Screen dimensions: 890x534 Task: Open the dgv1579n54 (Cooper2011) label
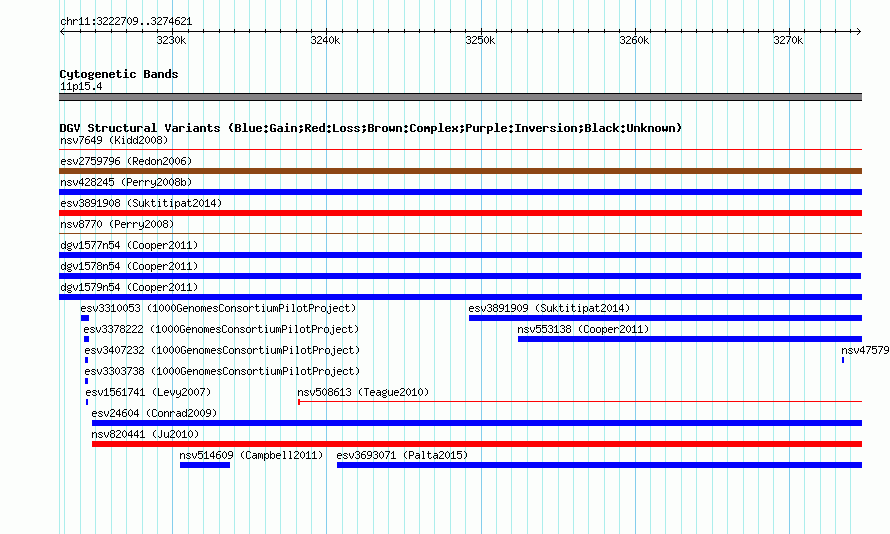coord(129,287)
